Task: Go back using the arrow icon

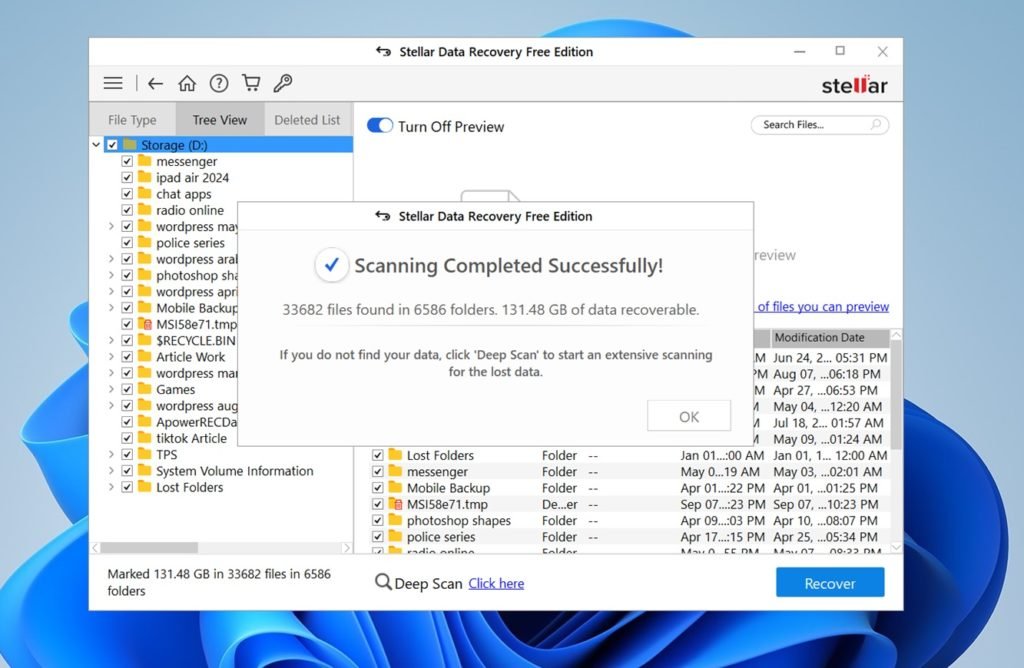Action: tap(155, 83)
